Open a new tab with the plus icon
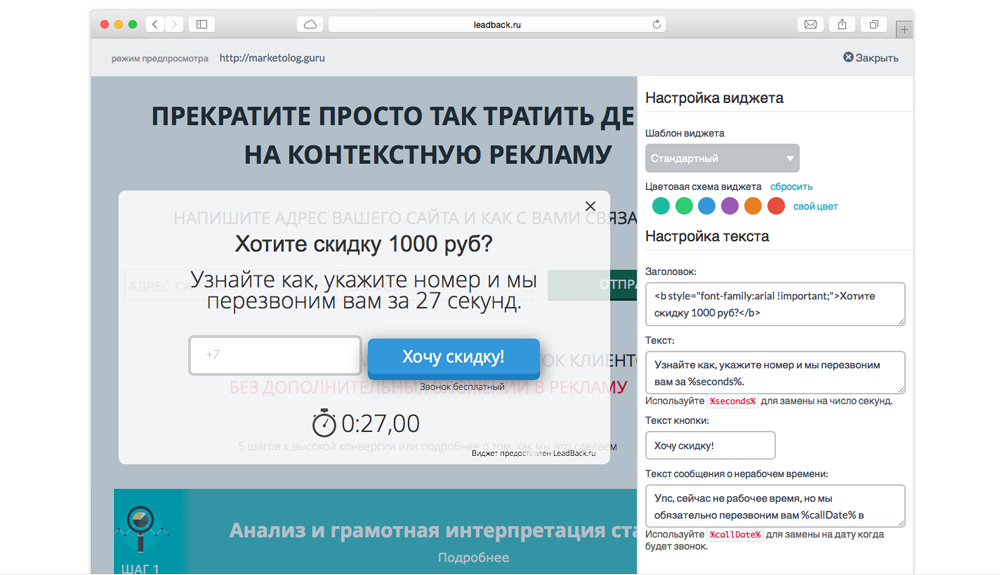1000x575 pixels. click(904, 29)
